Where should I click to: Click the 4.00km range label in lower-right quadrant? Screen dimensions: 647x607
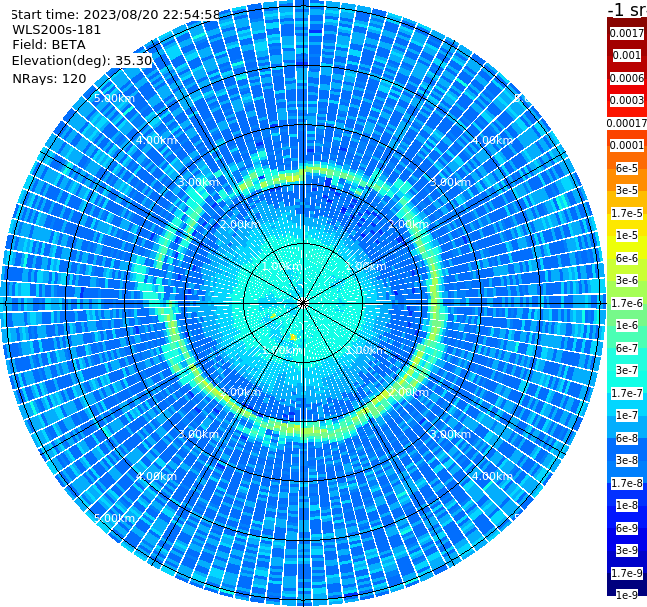click(x=493, y=477)
